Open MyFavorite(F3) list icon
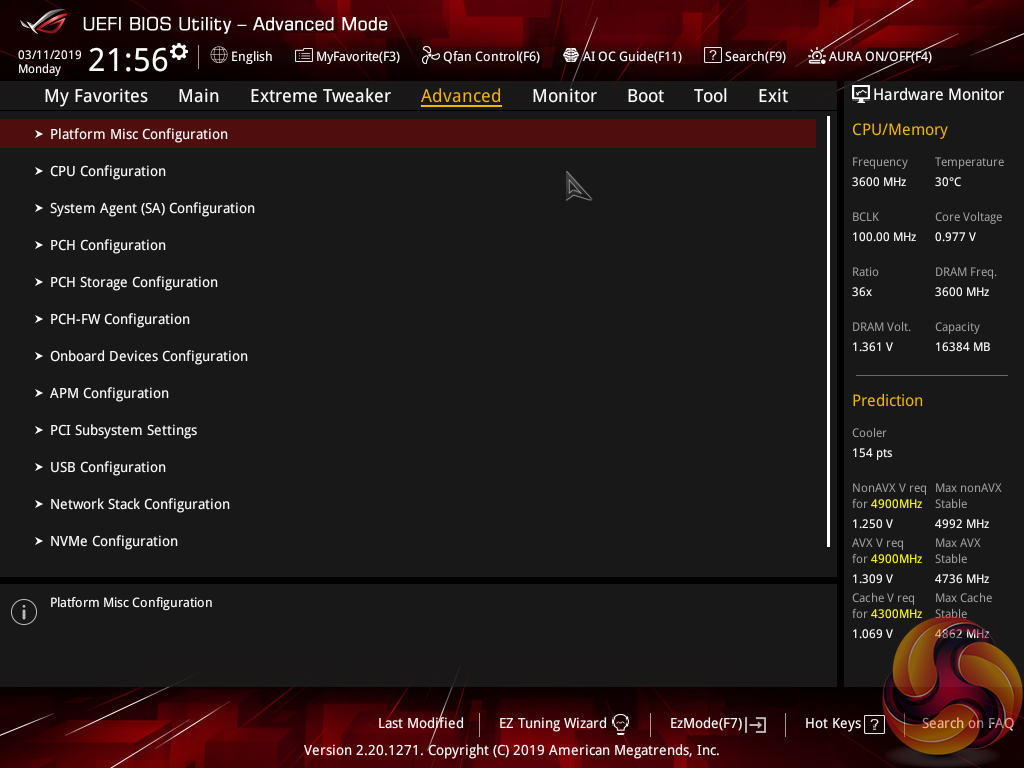 304,56
